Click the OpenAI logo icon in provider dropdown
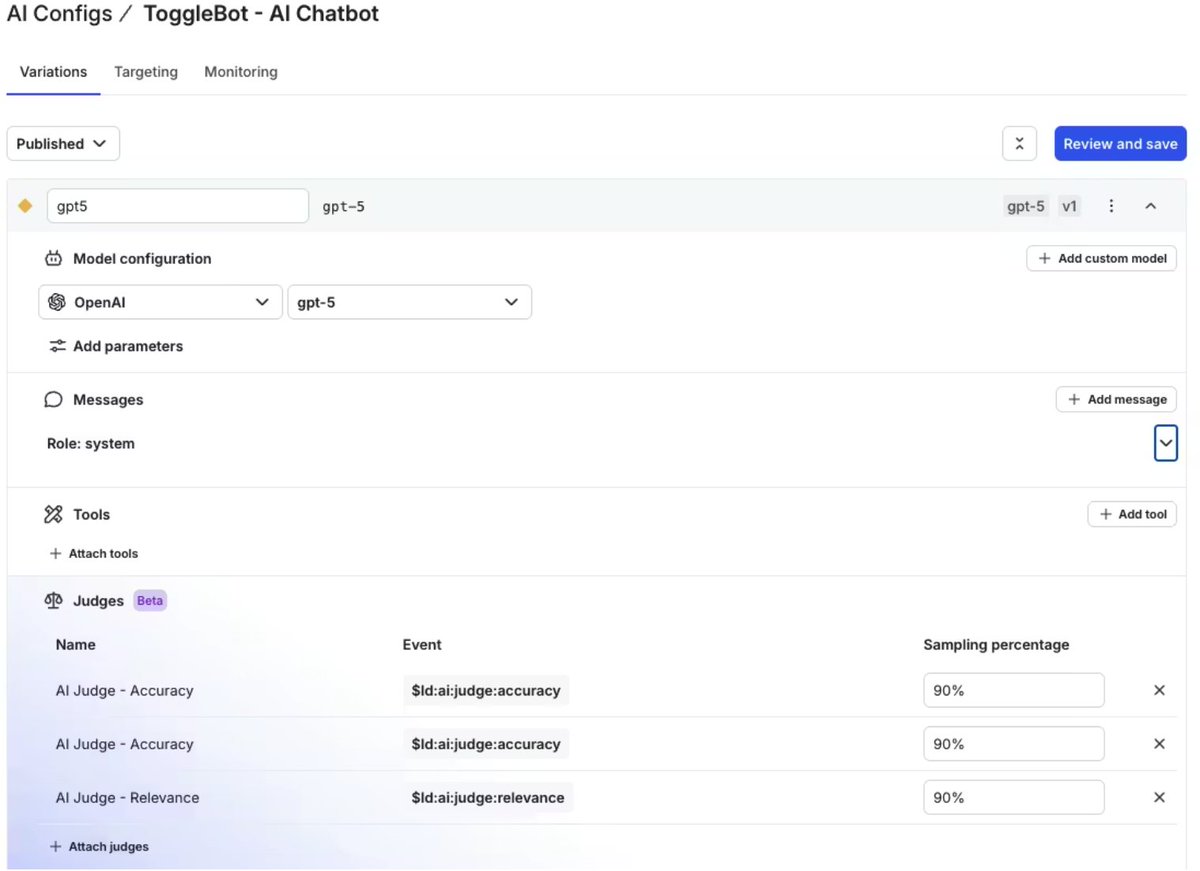Viewport: 1200px width, 871px height. pyautogui.click(x=57, y=302)
